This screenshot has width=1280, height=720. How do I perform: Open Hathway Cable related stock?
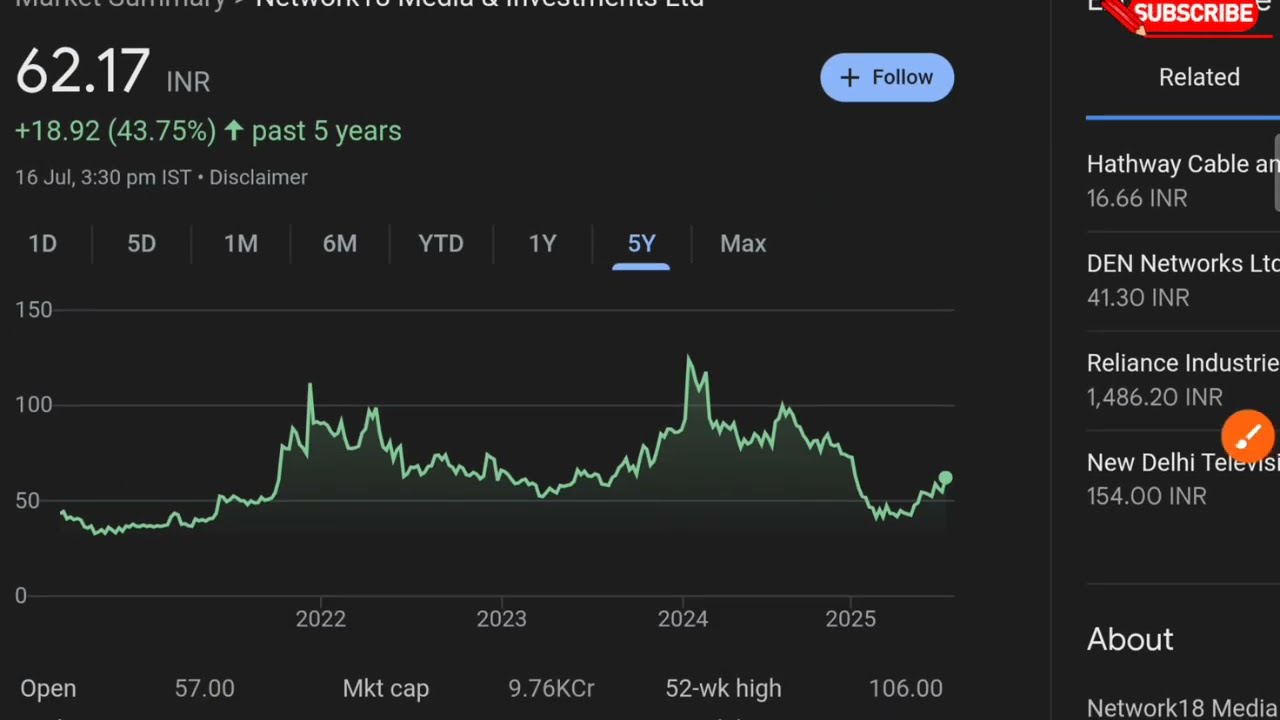point(1183,180)
